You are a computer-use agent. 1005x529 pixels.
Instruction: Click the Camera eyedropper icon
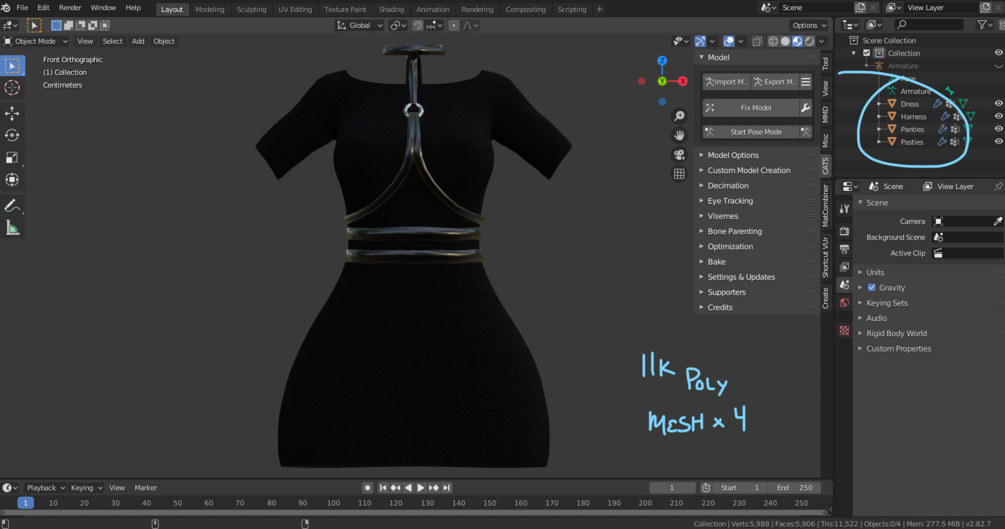(x=997, y=221)
